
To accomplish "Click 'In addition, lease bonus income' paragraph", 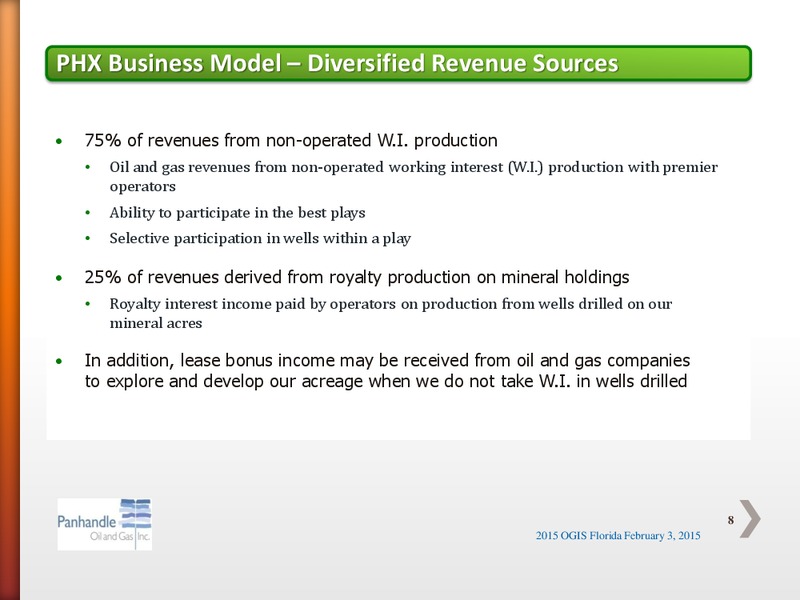I will point(387,371).
